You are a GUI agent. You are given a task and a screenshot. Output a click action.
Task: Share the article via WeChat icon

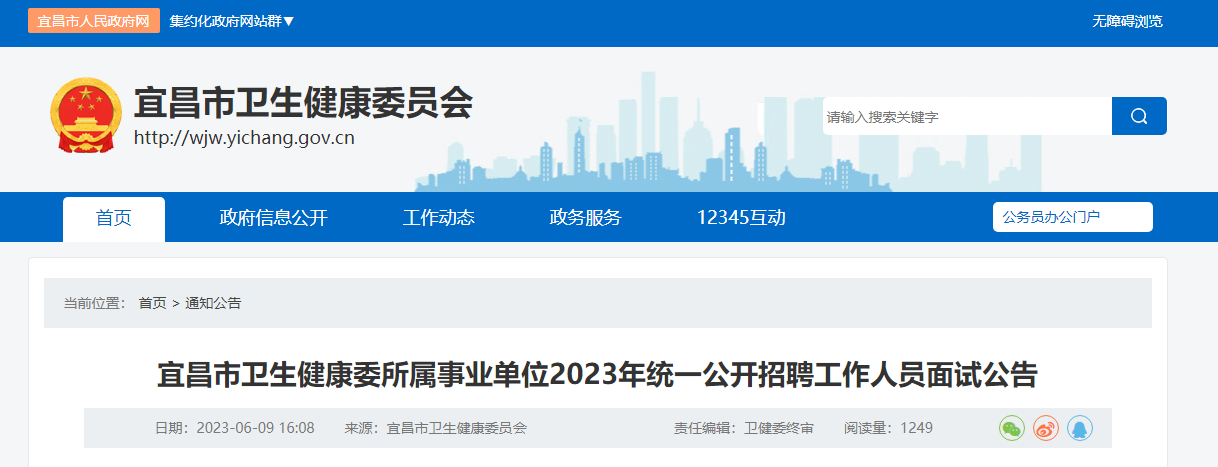[x=1012, y=428]
